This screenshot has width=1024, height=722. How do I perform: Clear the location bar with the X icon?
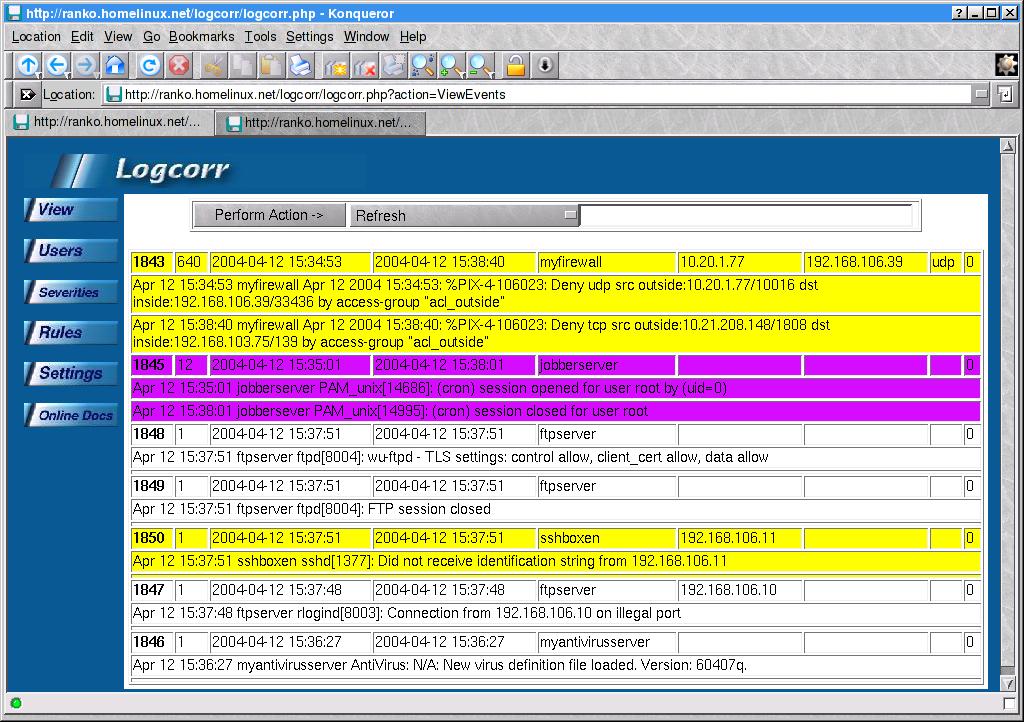[x=27, y=94]
